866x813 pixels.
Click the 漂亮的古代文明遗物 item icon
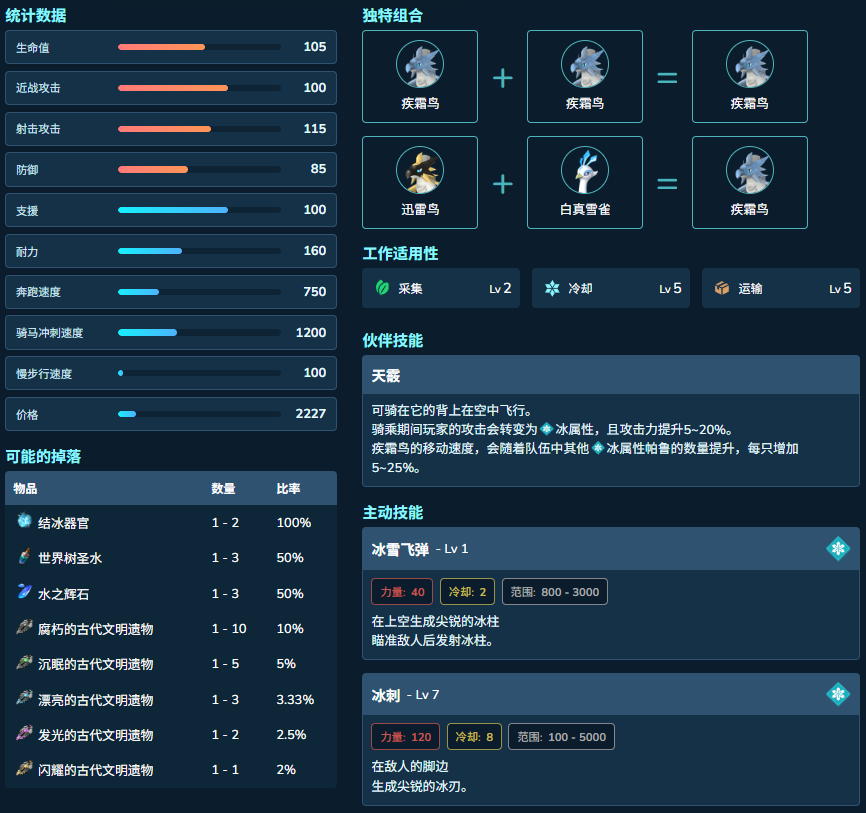click(x=24, y=698)
